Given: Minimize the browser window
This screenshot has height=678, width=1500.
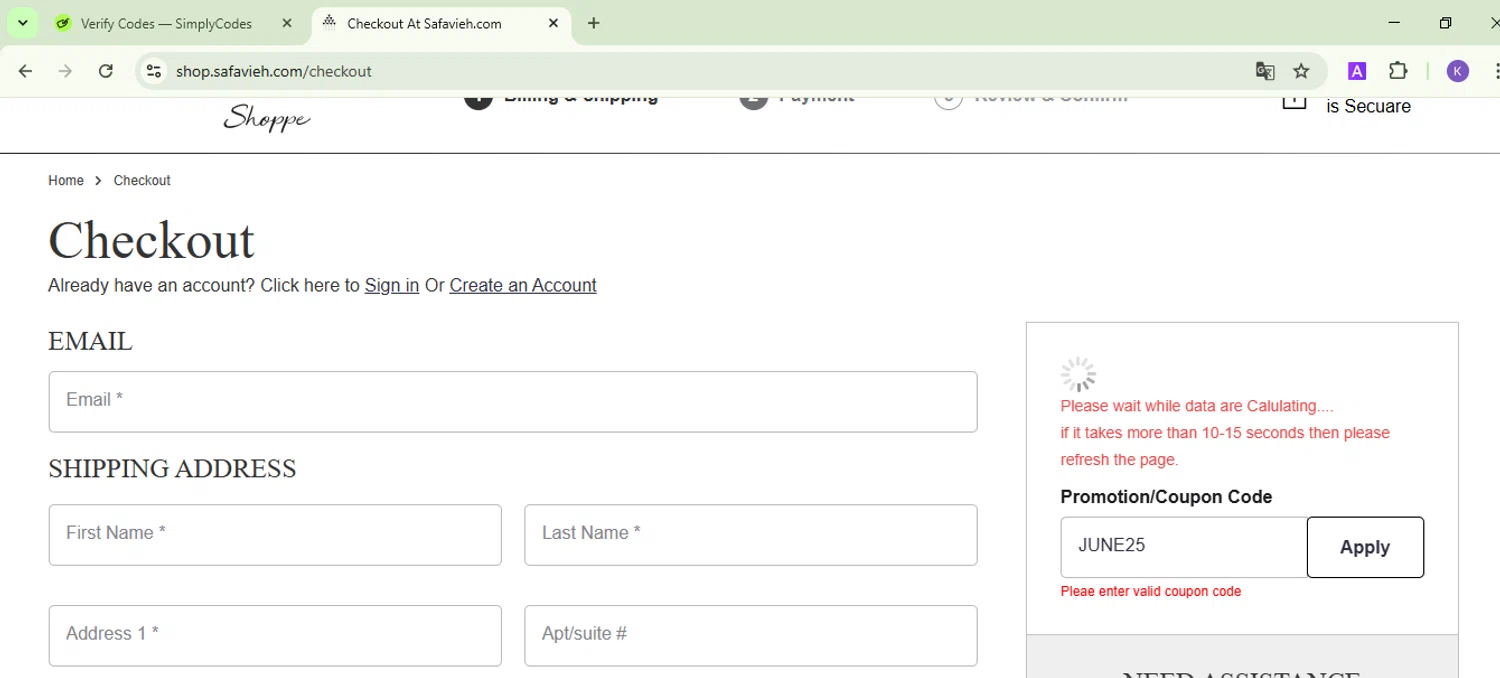Looking at the screenshot, I should tap(1396, 23).
